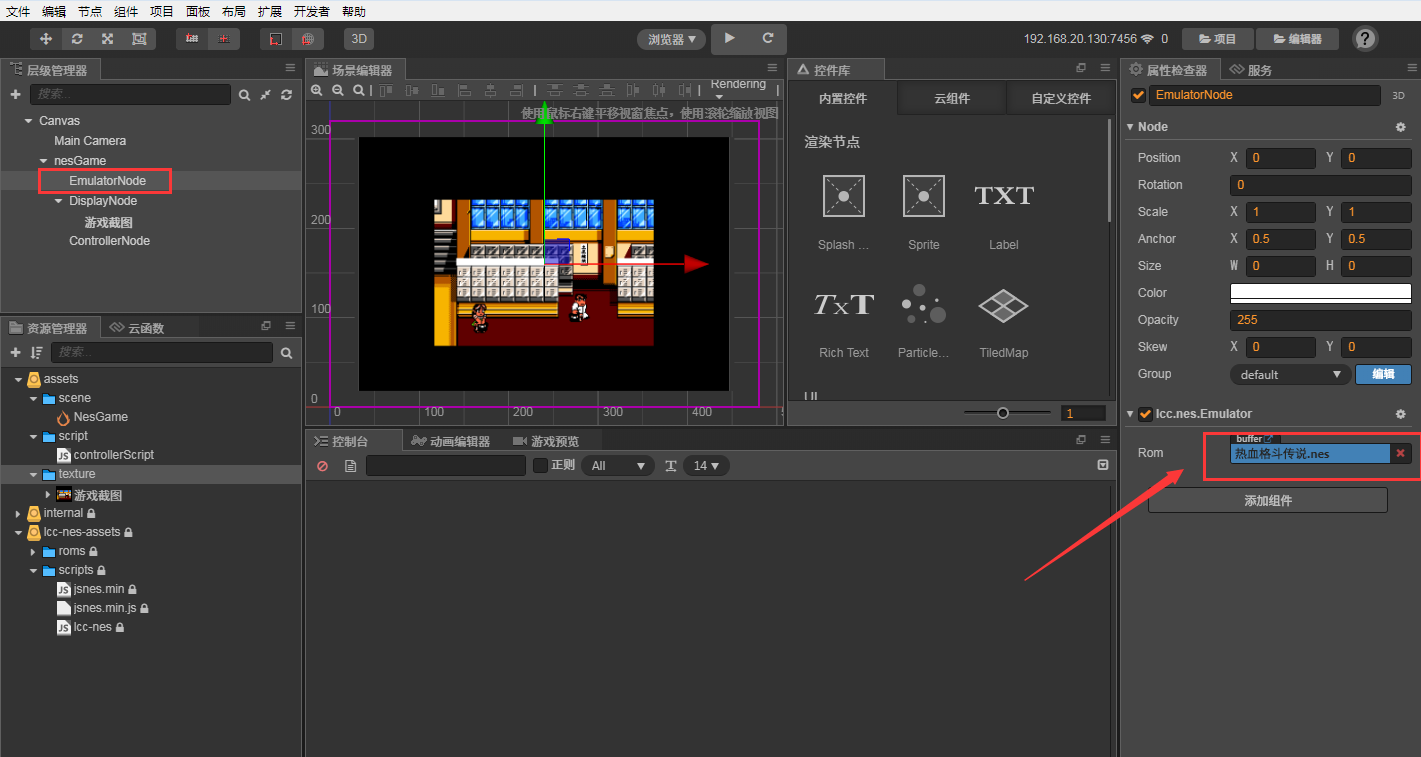Open the Node section gear menu
The width and height of the screenshot is (1421, 757).
pos(1400,127)
